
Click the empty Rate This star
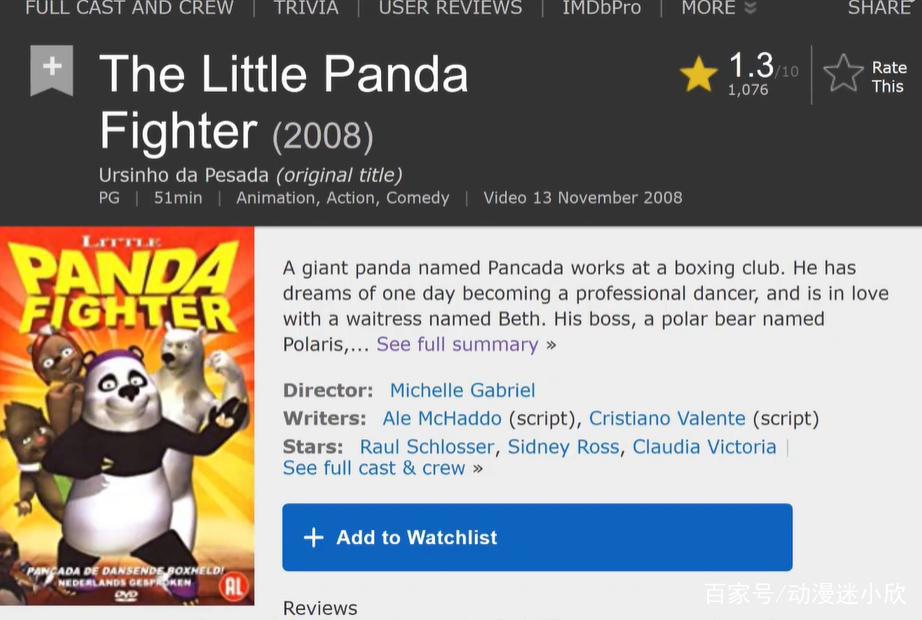click(x=843, y=74)
